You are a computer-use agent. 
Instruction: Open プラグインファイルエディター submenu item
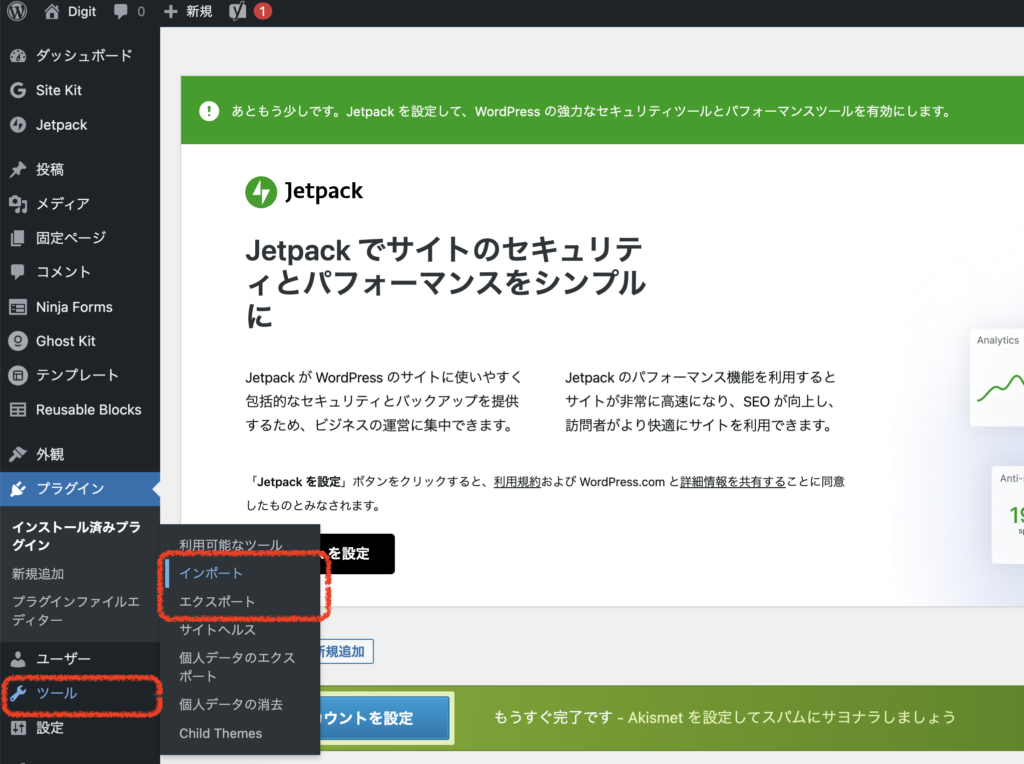click(76, 611)
